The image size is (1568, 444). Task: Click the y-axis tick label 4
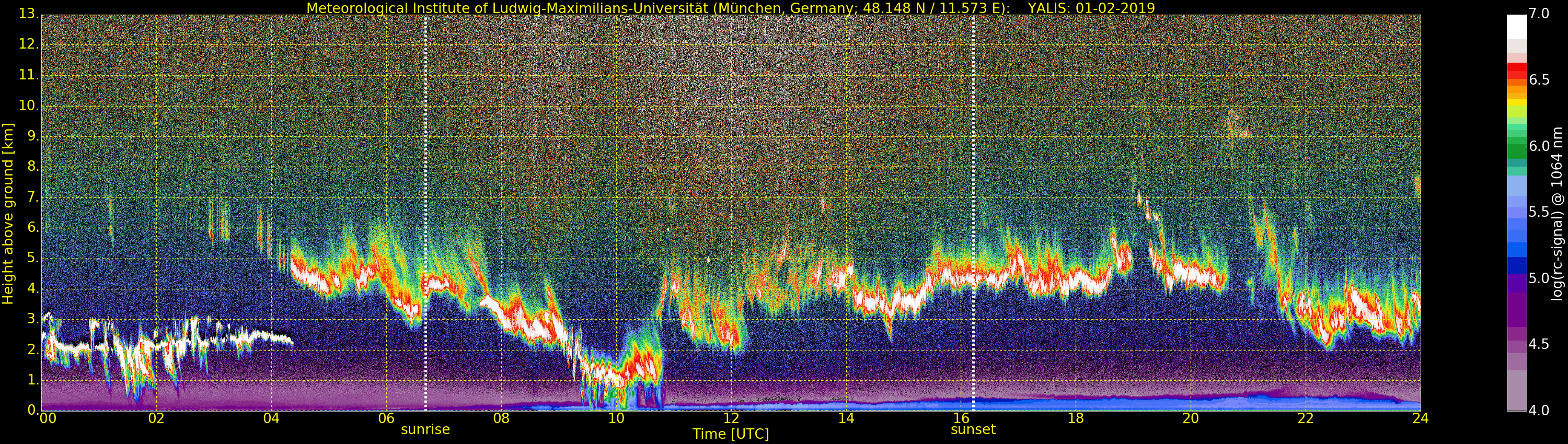click(x=33, y=288)
